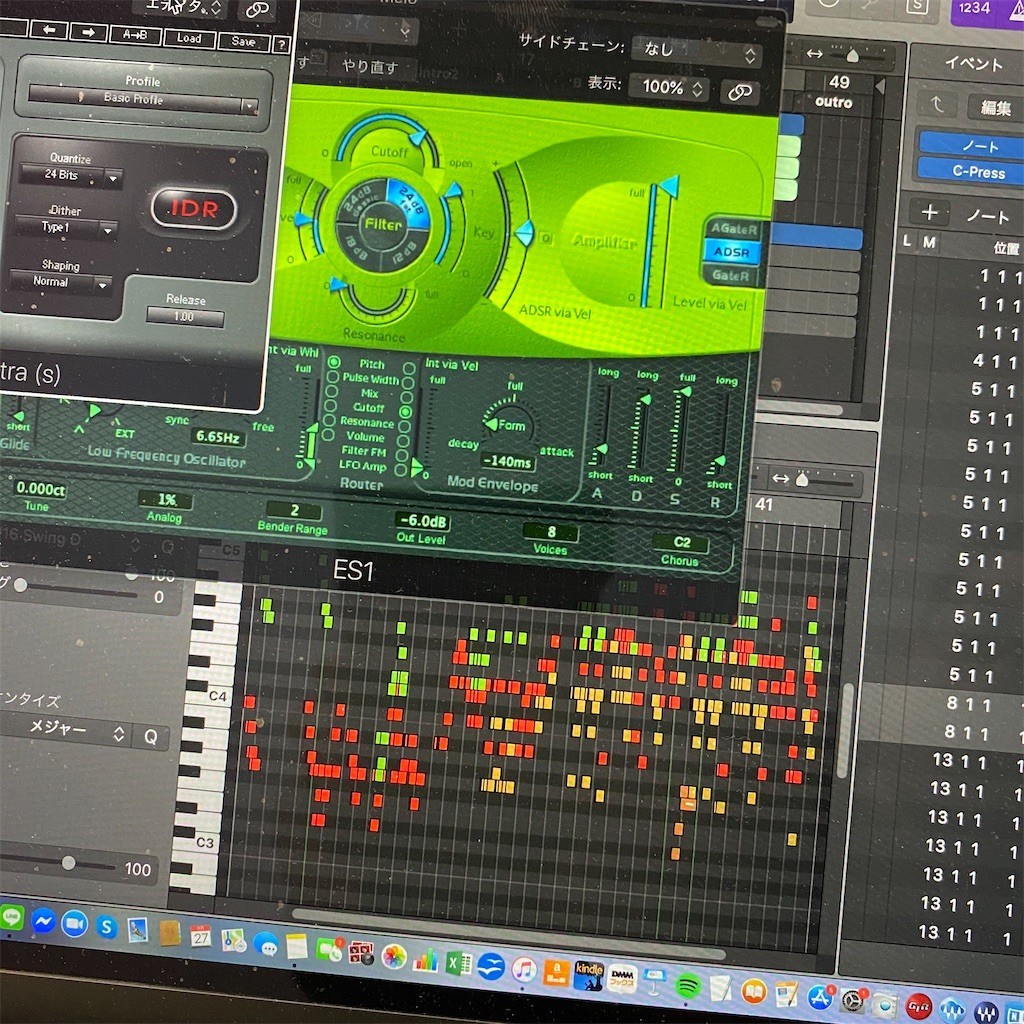This screenshot has height=1024, width=1024.
Task: Click the plus icon in the event list
Action: (930, 212)
